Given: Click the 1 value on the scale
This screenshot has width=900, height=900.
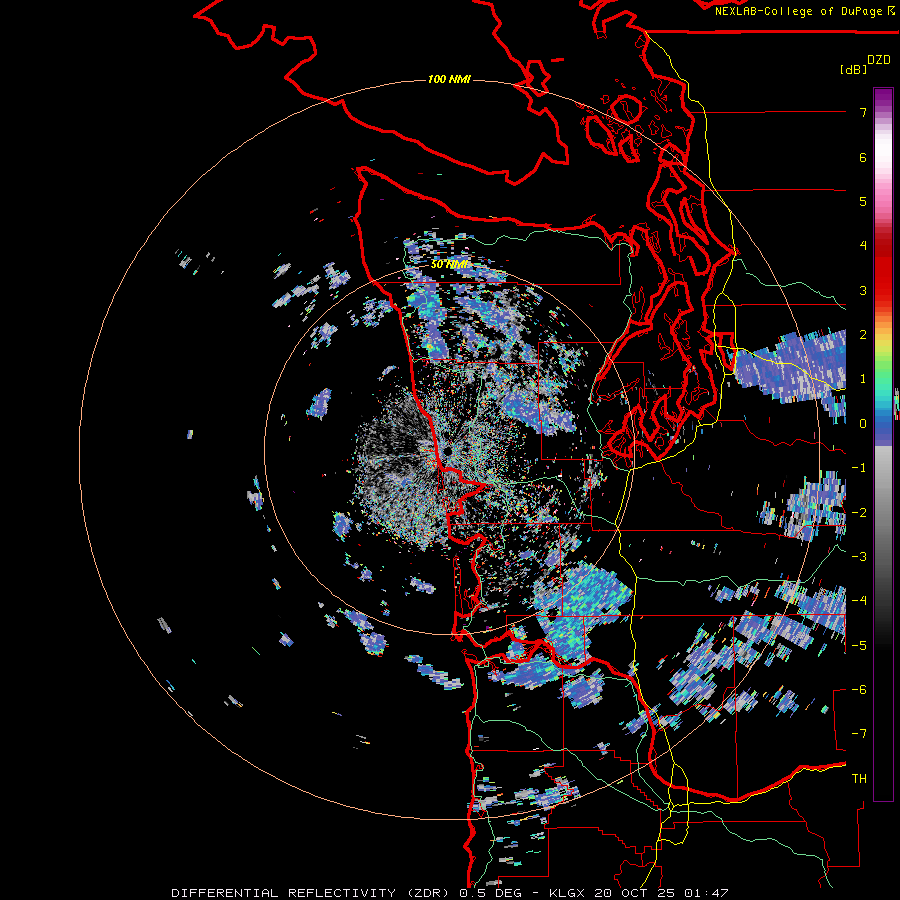Looking at the screenshot, I should (863, 379).
